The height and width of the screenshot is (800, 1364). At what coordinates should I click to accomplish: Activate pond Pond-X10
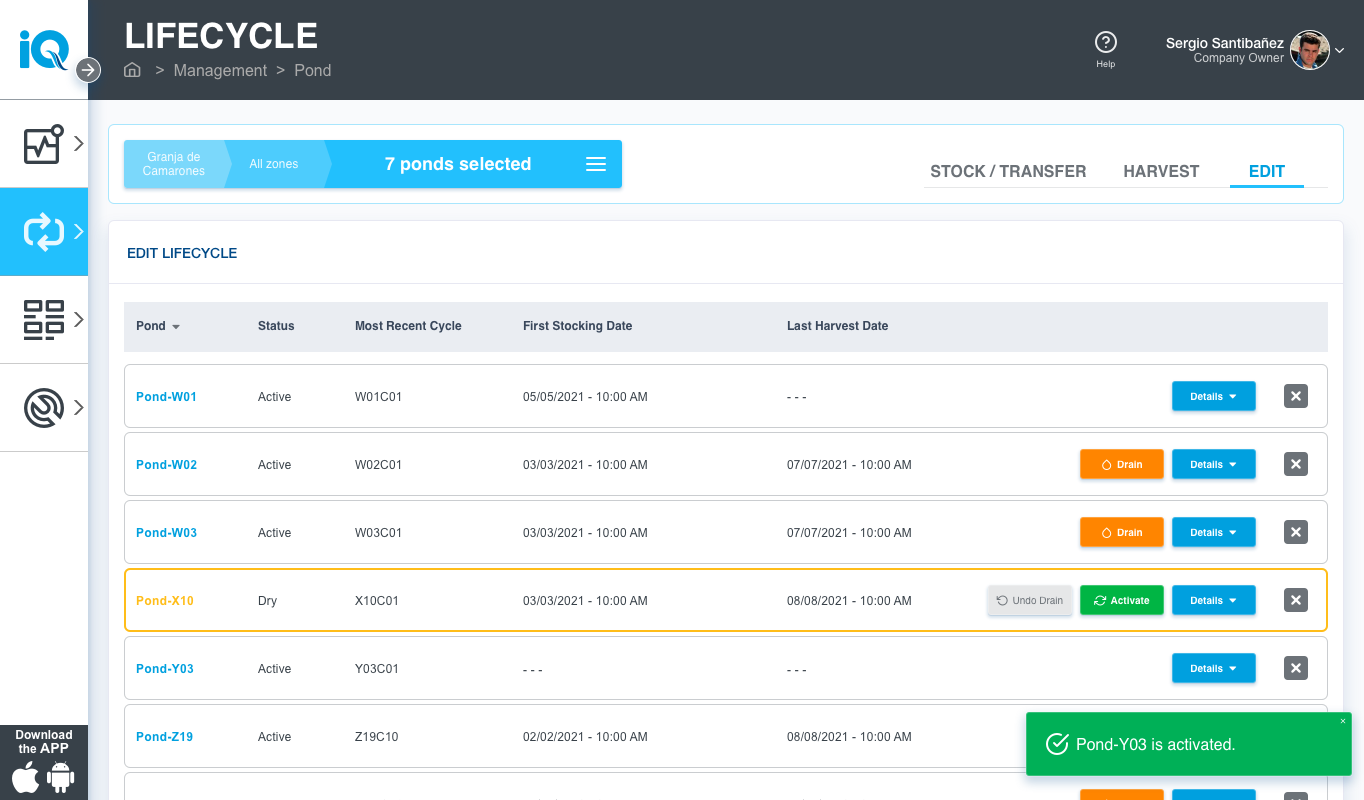point(1121,601)
